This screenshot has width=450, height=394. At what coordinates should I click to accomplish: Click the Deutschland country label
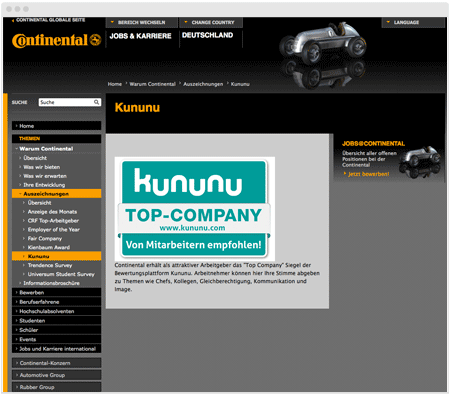[x=207, y=35]
